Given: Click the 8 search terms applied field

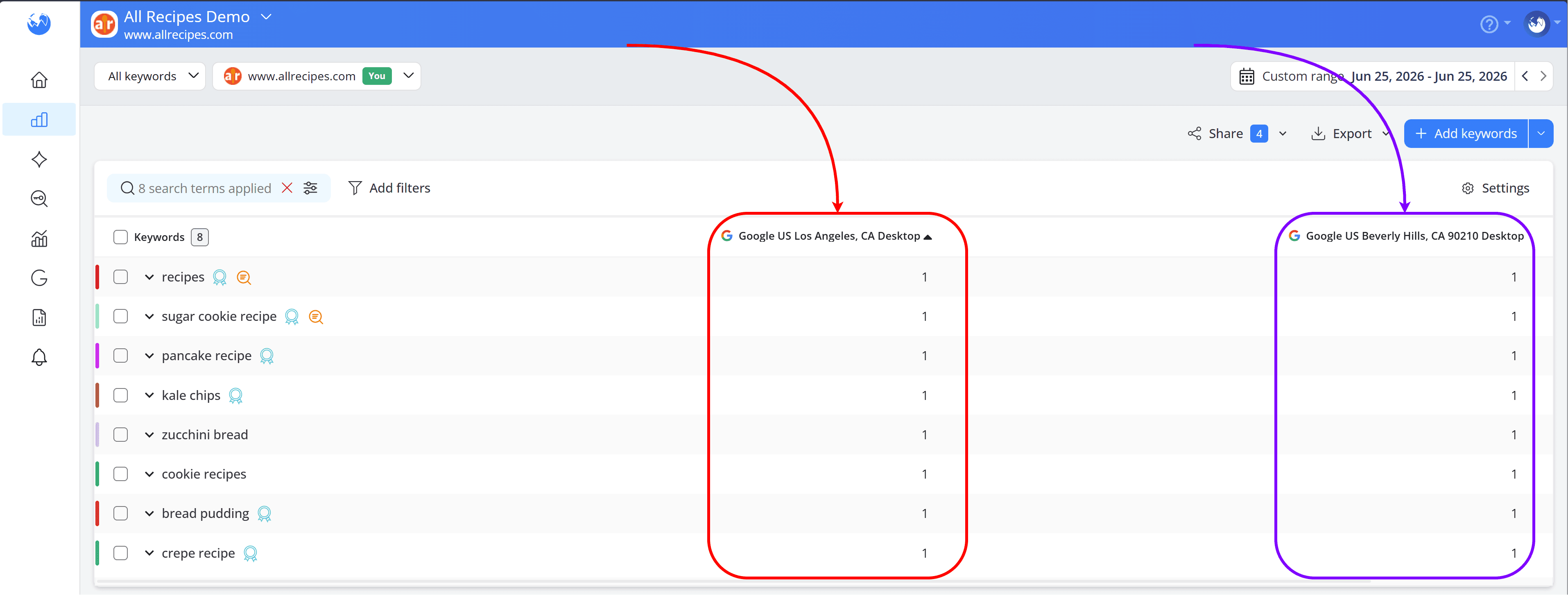Looking at the screenshot, I should click(x=204, y=188).
